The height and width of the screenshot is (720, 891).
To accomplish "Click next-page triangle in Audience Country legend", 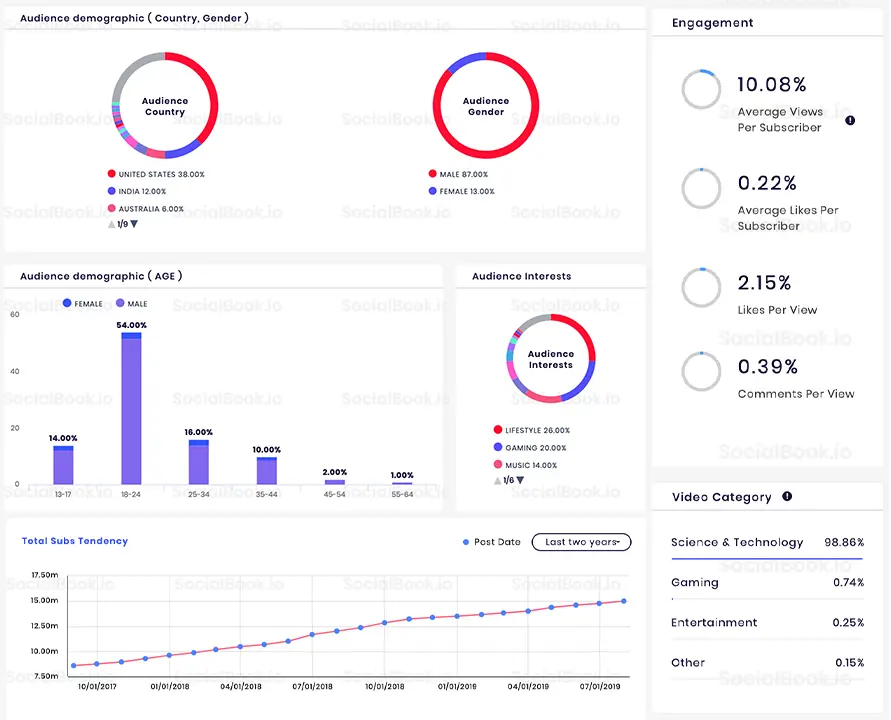I will pos(134,224).
